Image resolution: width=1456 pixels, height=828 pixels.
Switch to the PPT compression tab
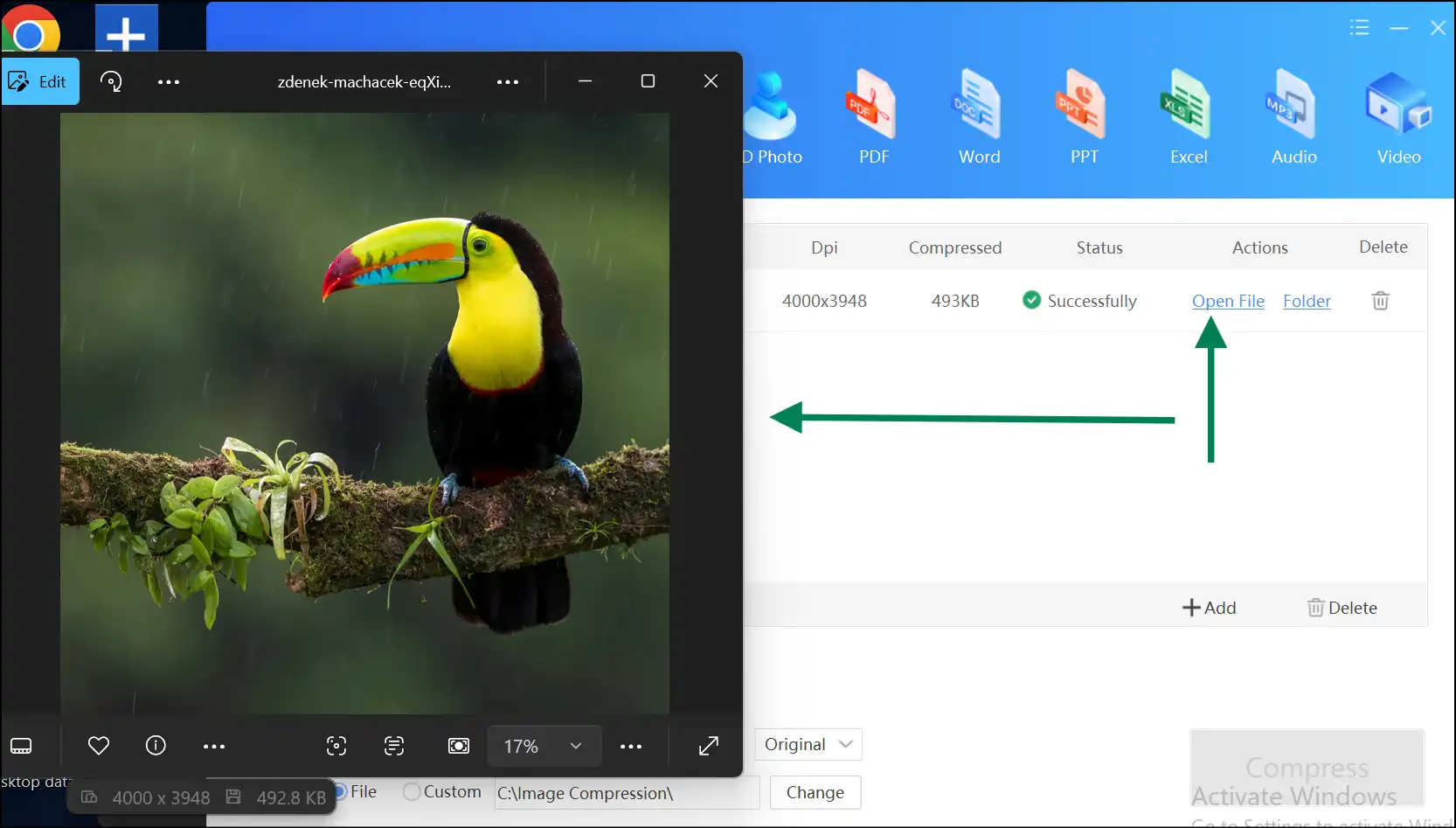pos(1084,118)
